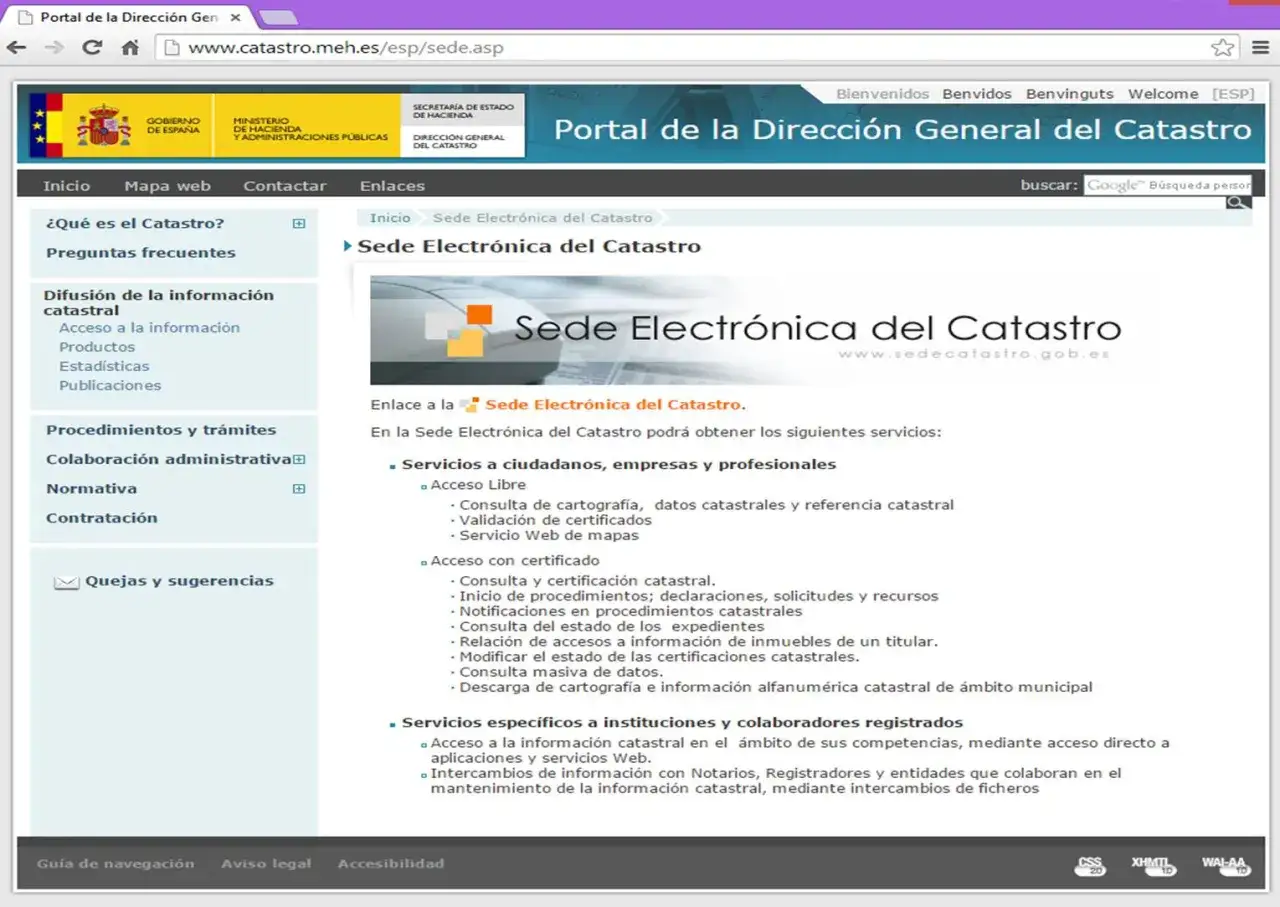Open Aviso legal footer link
1280x907 pixels.
coord(266,864)
